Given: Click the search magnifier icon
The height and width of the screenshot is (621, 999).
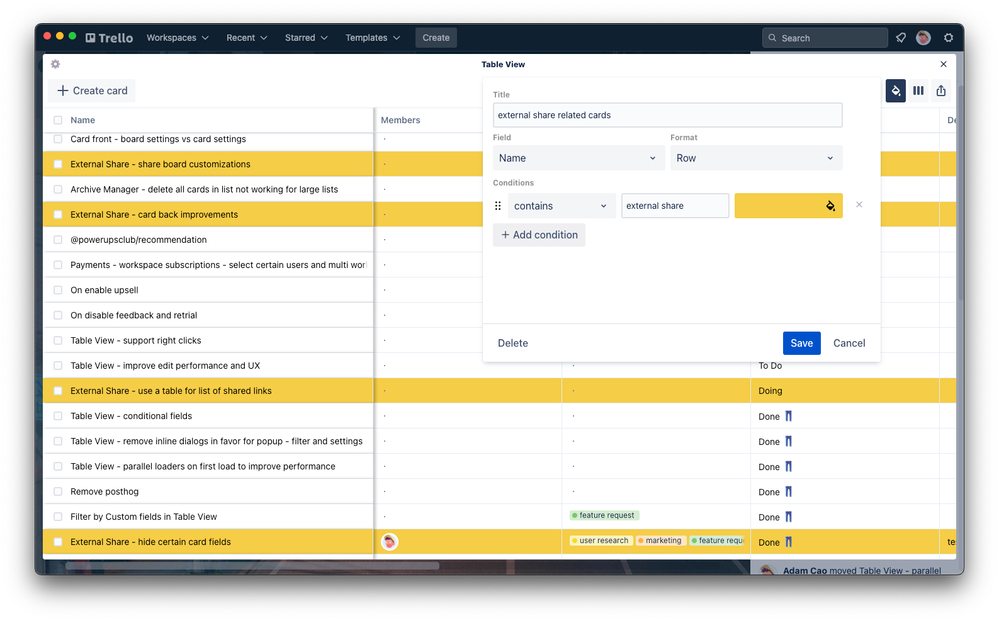Looking at the screenshot, I should tap(772, 38).
